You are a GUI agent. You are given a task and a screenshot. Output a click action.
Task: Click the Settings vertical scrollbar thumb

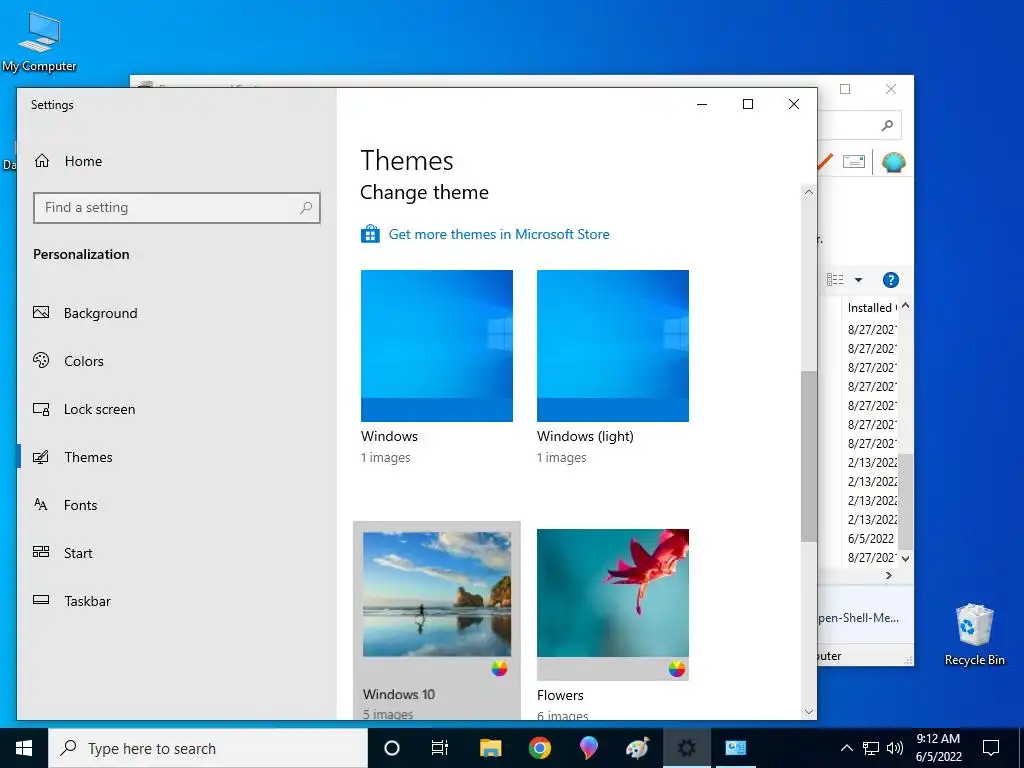[x=809, y=456]
